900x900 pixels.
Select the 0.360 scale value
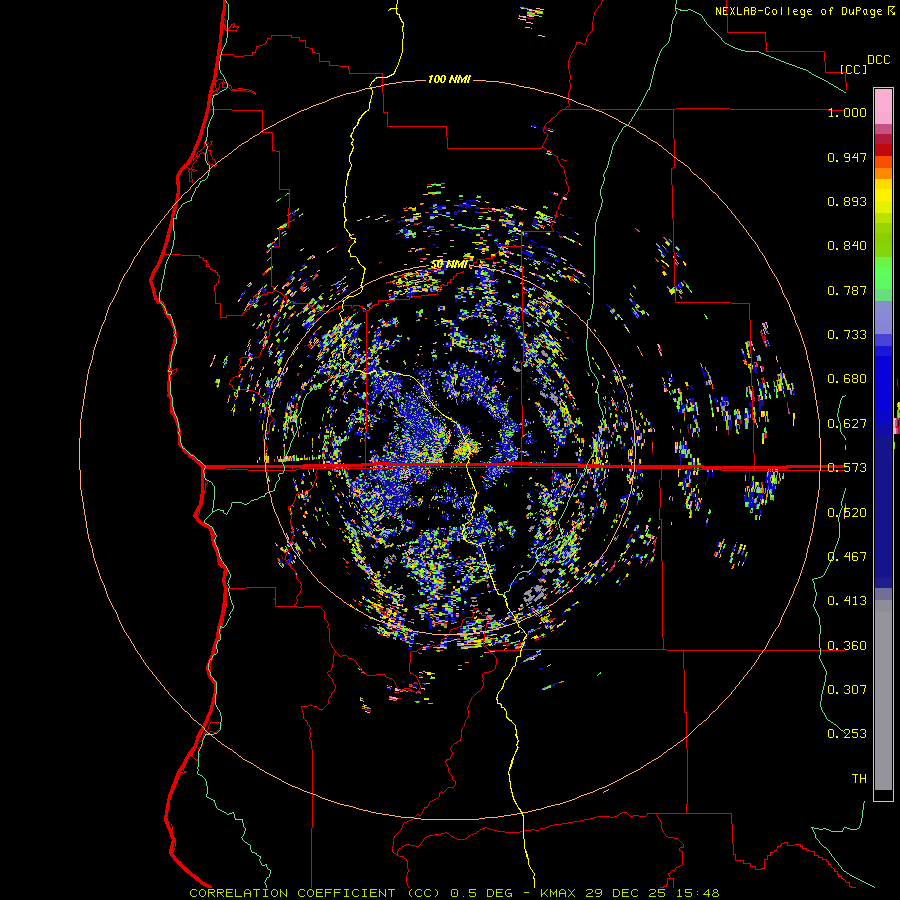click(847, 646)
